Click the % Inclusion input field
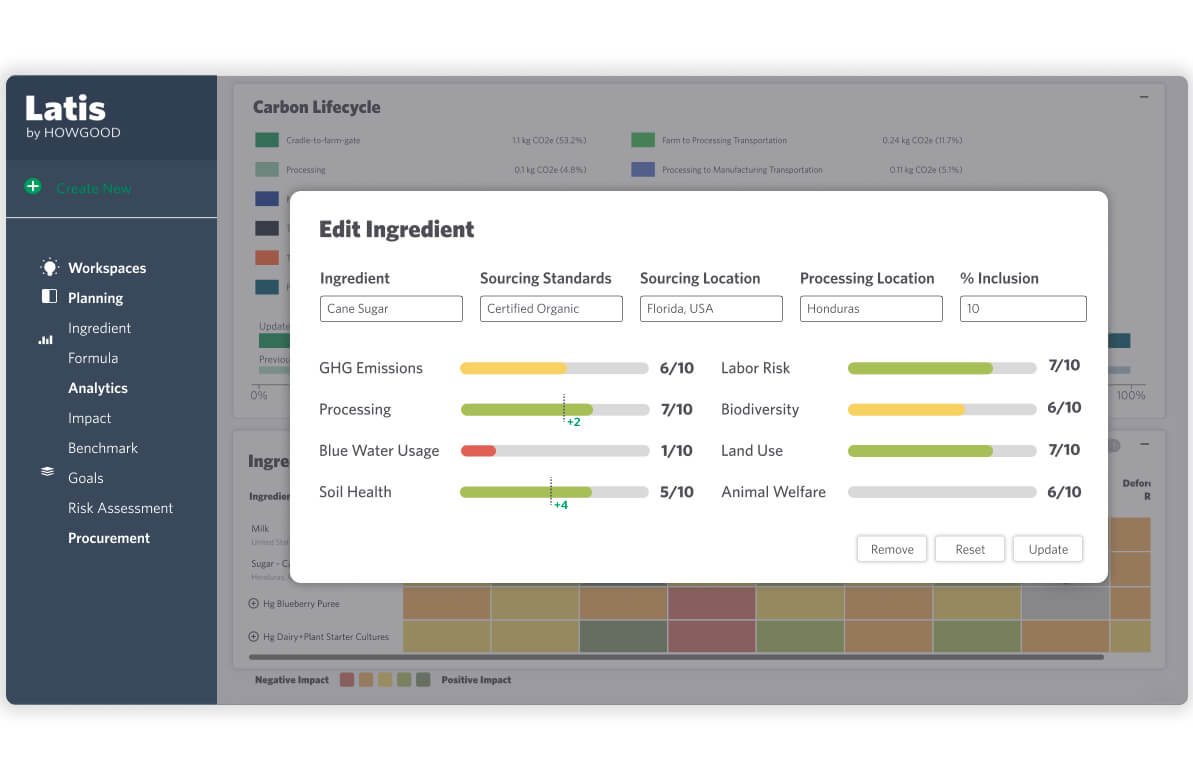The width and height of the screenshot is (1193, 783). (x=1023, y=309)
